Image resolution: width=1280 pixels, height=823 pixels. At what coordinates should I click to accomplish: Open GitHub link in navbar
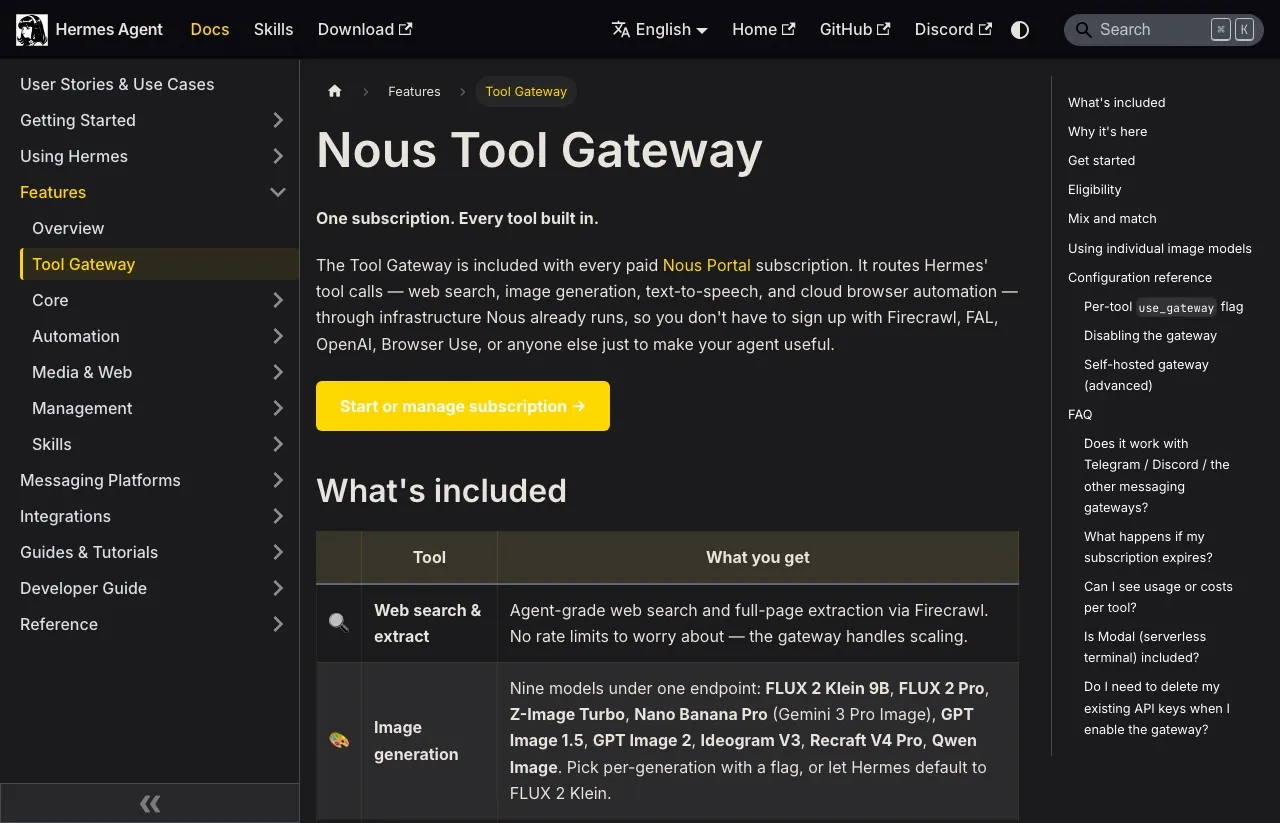point(855,30)
